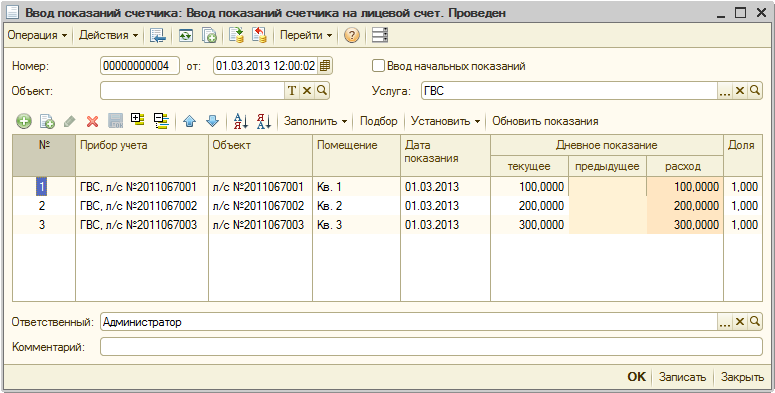Screen dimensions: 775x393
Task: Click the OK button
Action: pos(637,377)
